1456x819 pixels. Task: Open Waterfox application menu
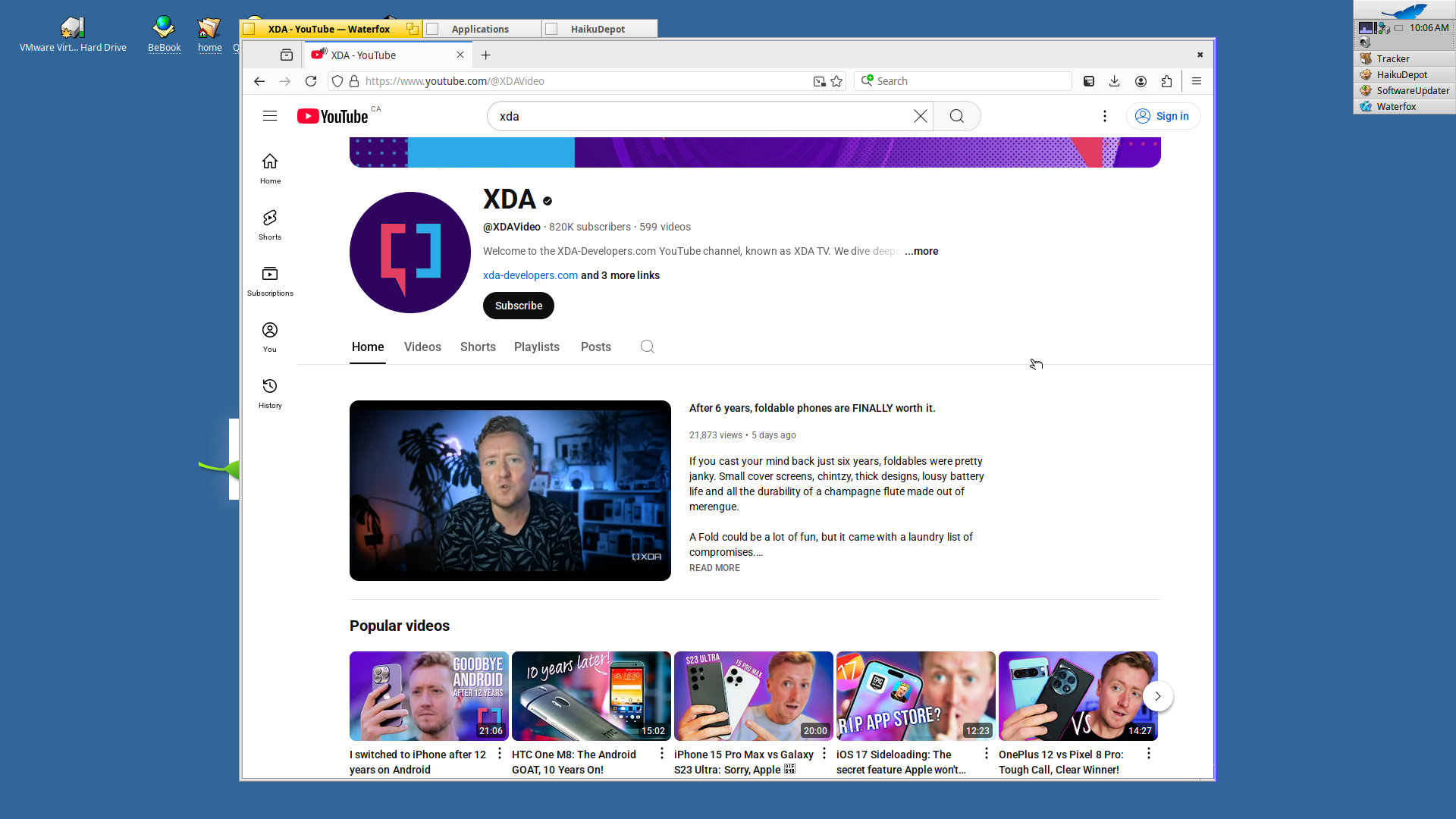pyautogui.click(x=1197, y=81)
